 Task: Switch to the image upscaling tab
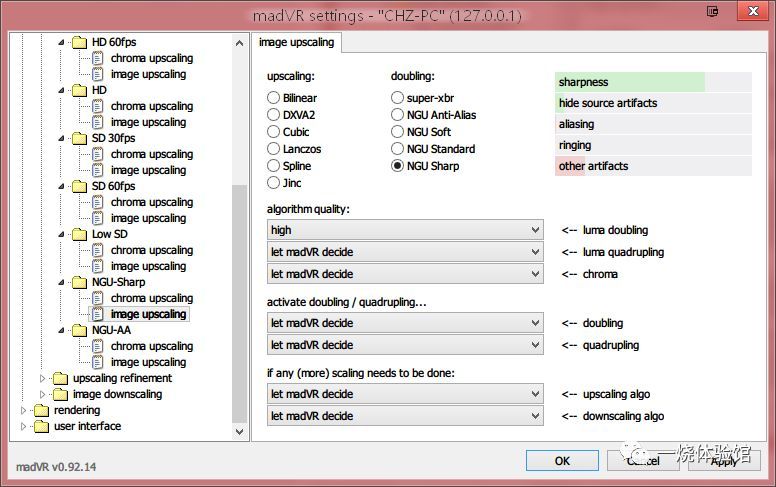click(296, 43)
